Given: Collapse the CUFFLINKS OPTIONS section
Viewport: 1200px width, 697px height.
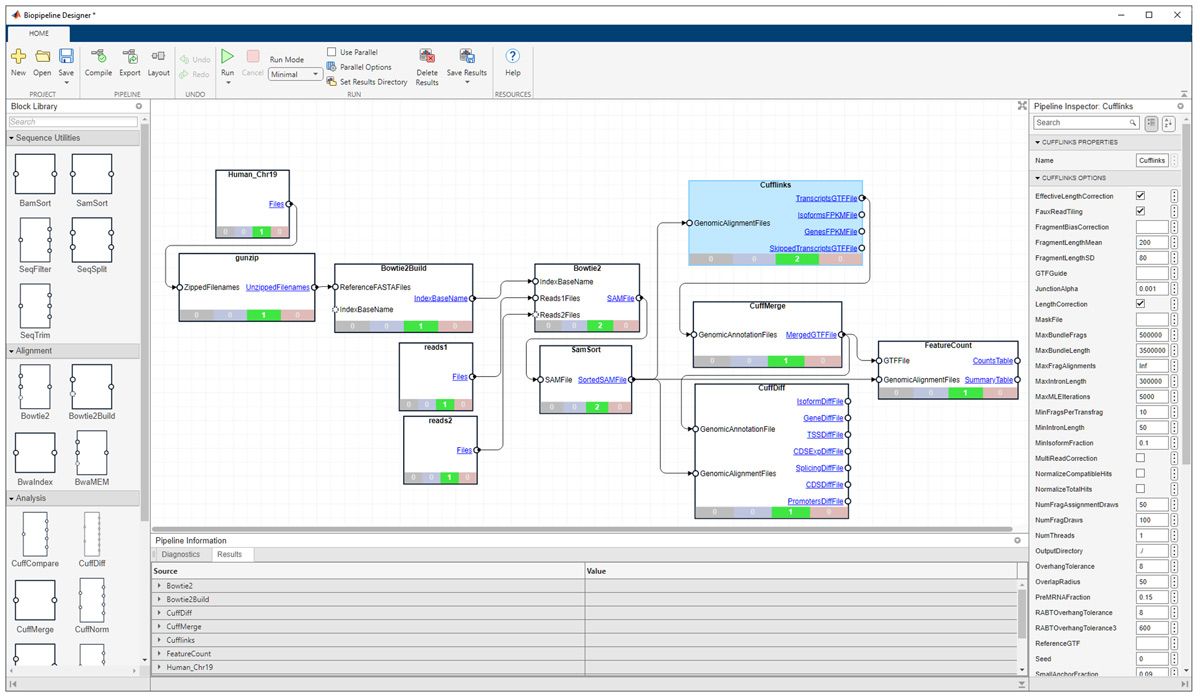Looking at the screenshot, I should (1037, 179).
